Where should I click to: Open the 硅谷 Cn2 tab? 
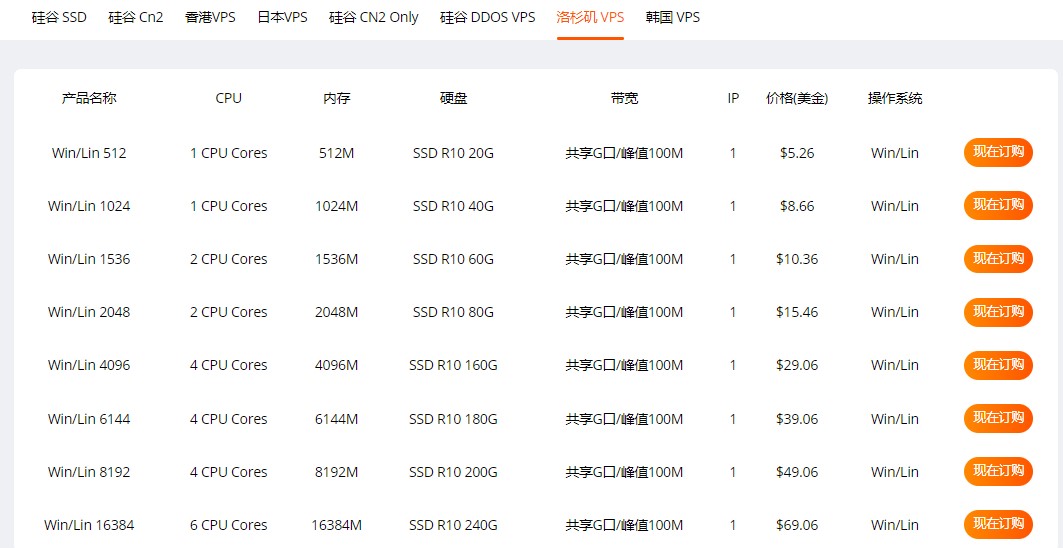pos(136,18)
